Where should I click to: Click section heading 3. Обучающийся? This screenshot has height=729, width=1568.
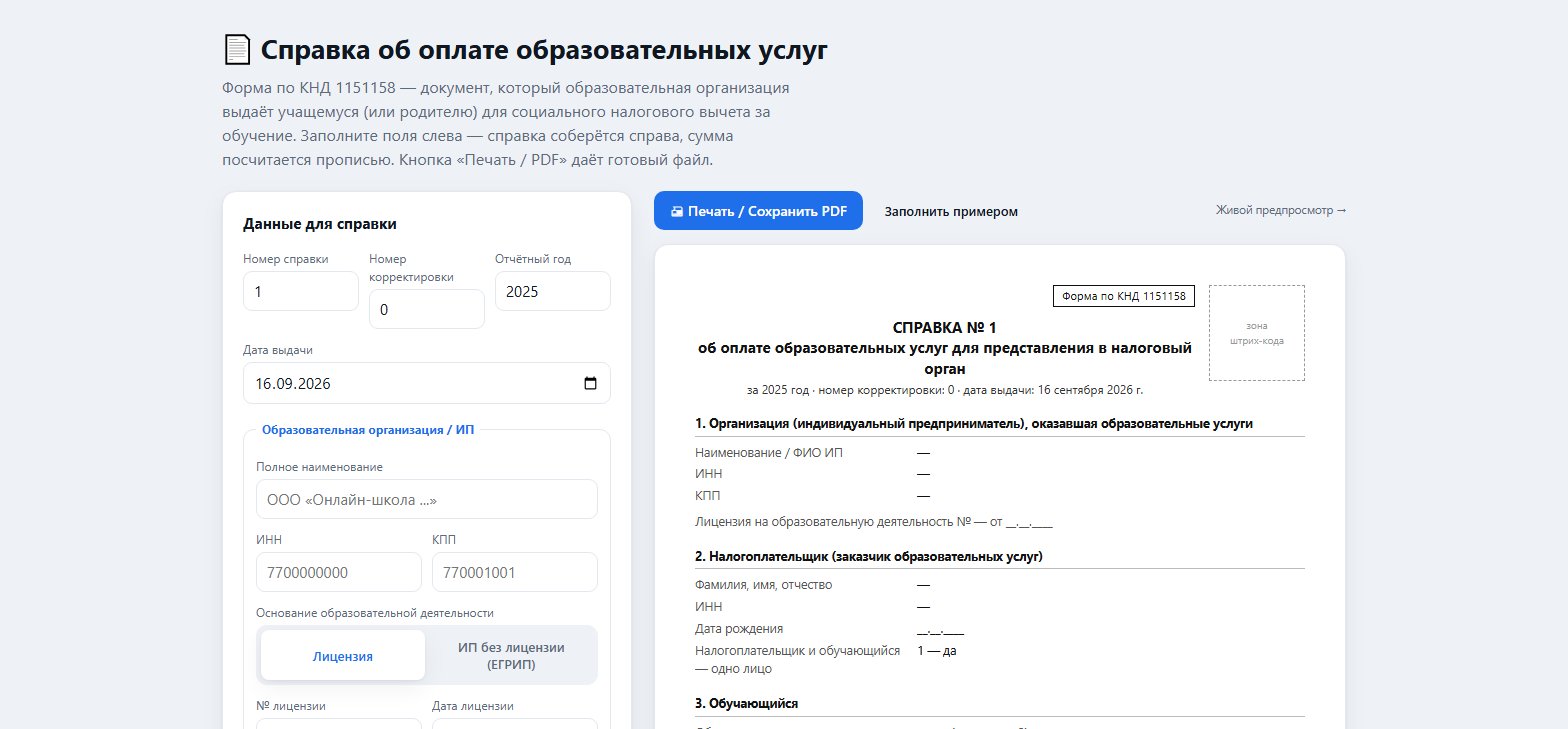(746, 704)
